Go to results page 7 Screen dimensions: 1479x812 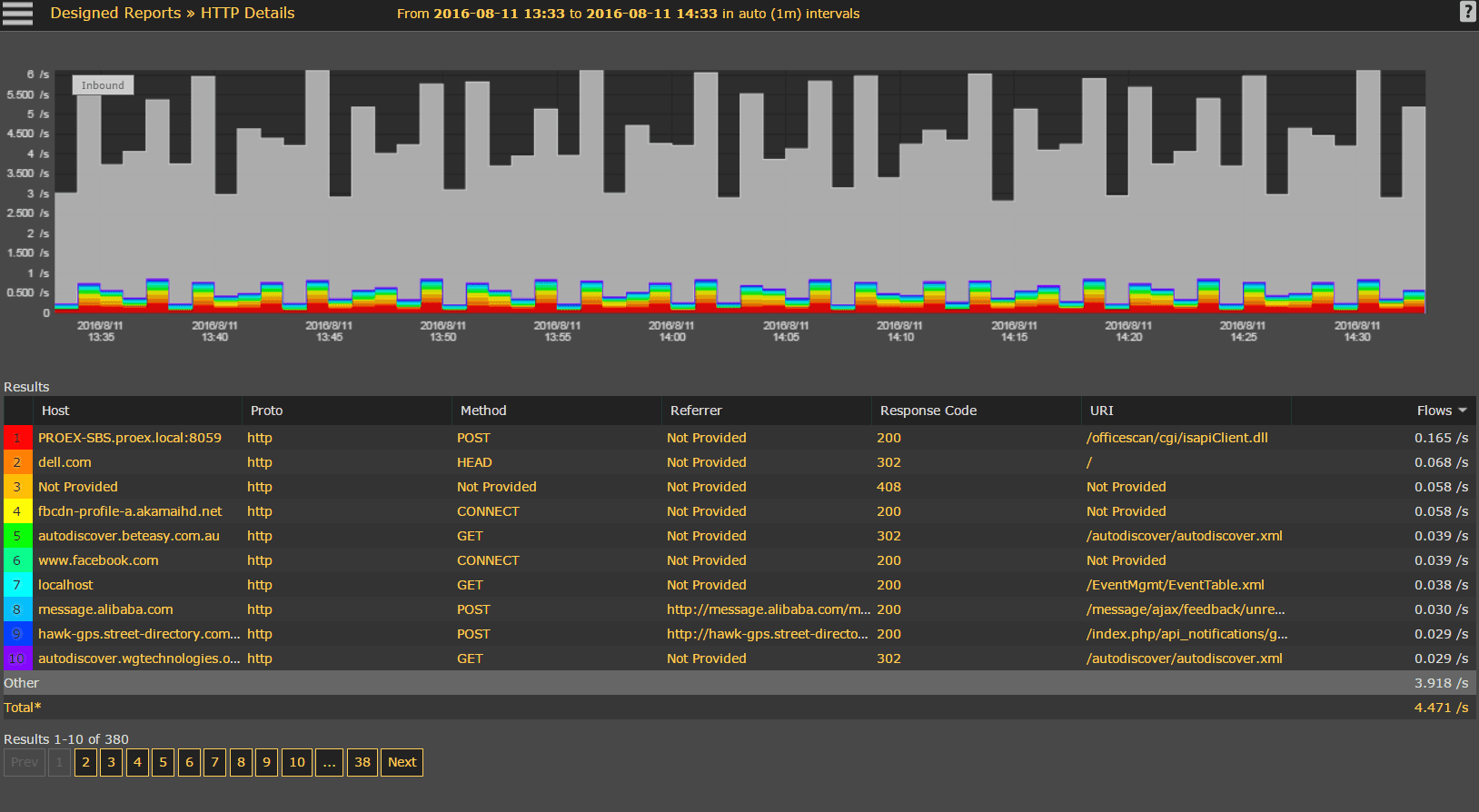click(x=214, y=762)
